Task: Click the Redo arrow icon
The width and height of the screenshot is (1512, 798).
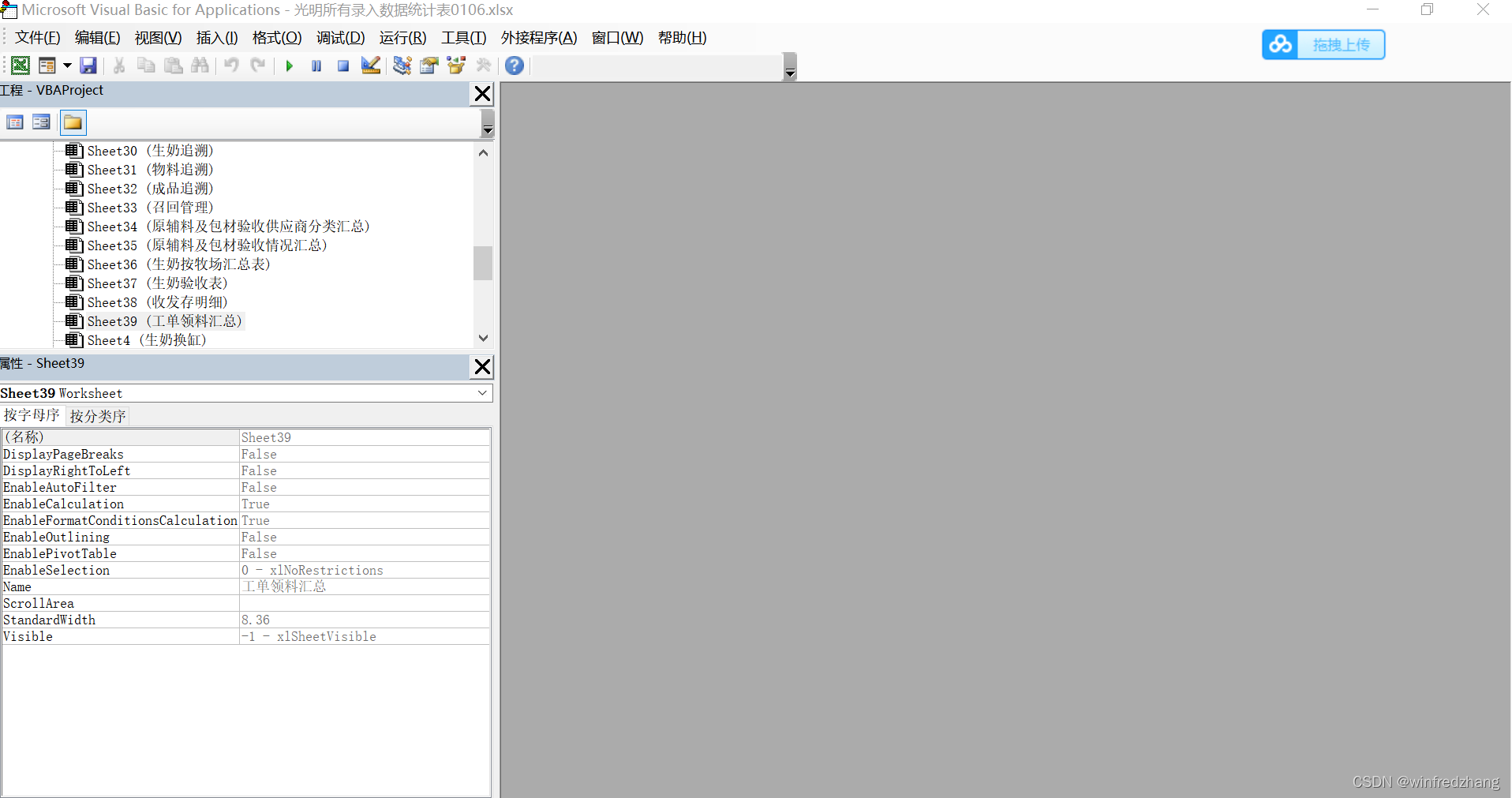Action: [x=258, y=66]
